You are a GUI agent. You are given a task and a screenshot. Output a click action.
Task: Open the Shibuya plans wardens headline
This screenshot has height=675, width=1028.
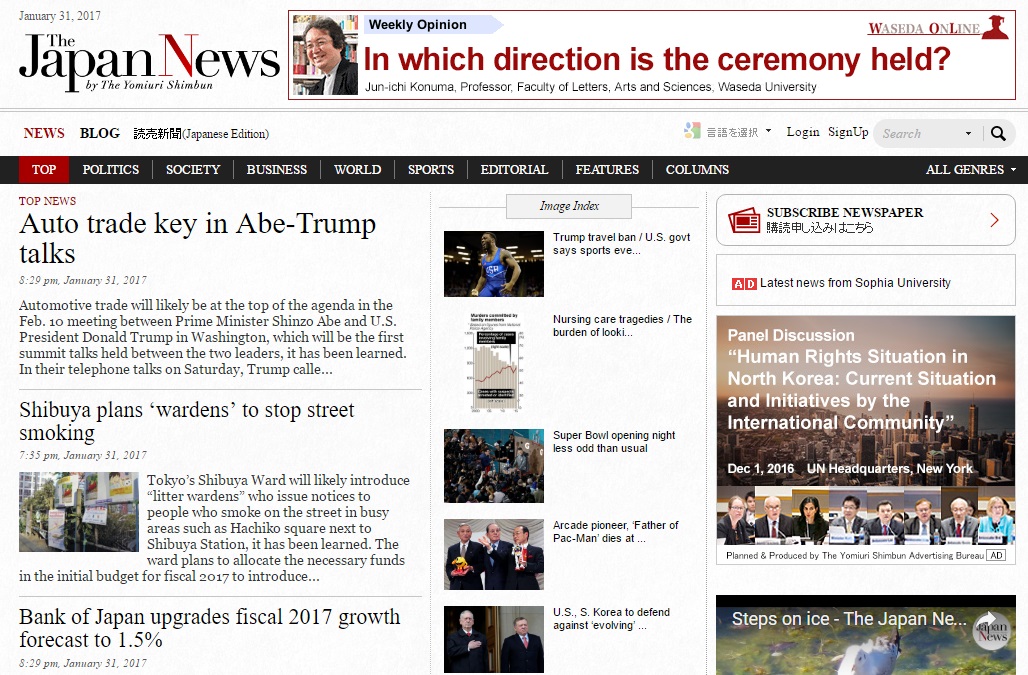point(186,421)
